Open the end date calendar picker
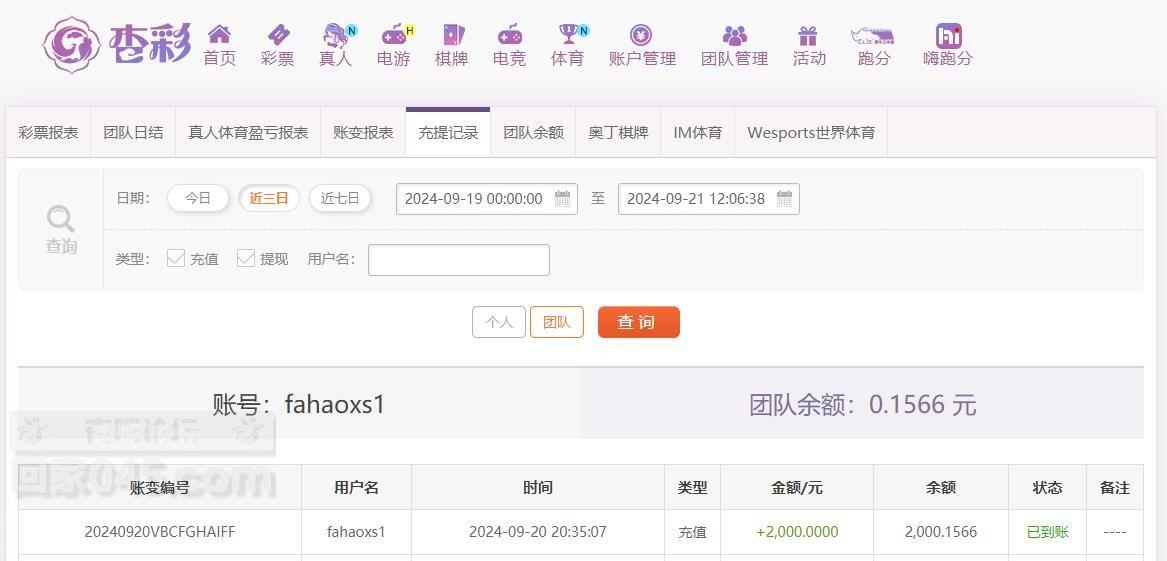The width and height of the screenshot is (1167, 561). [x=784, y=199]
